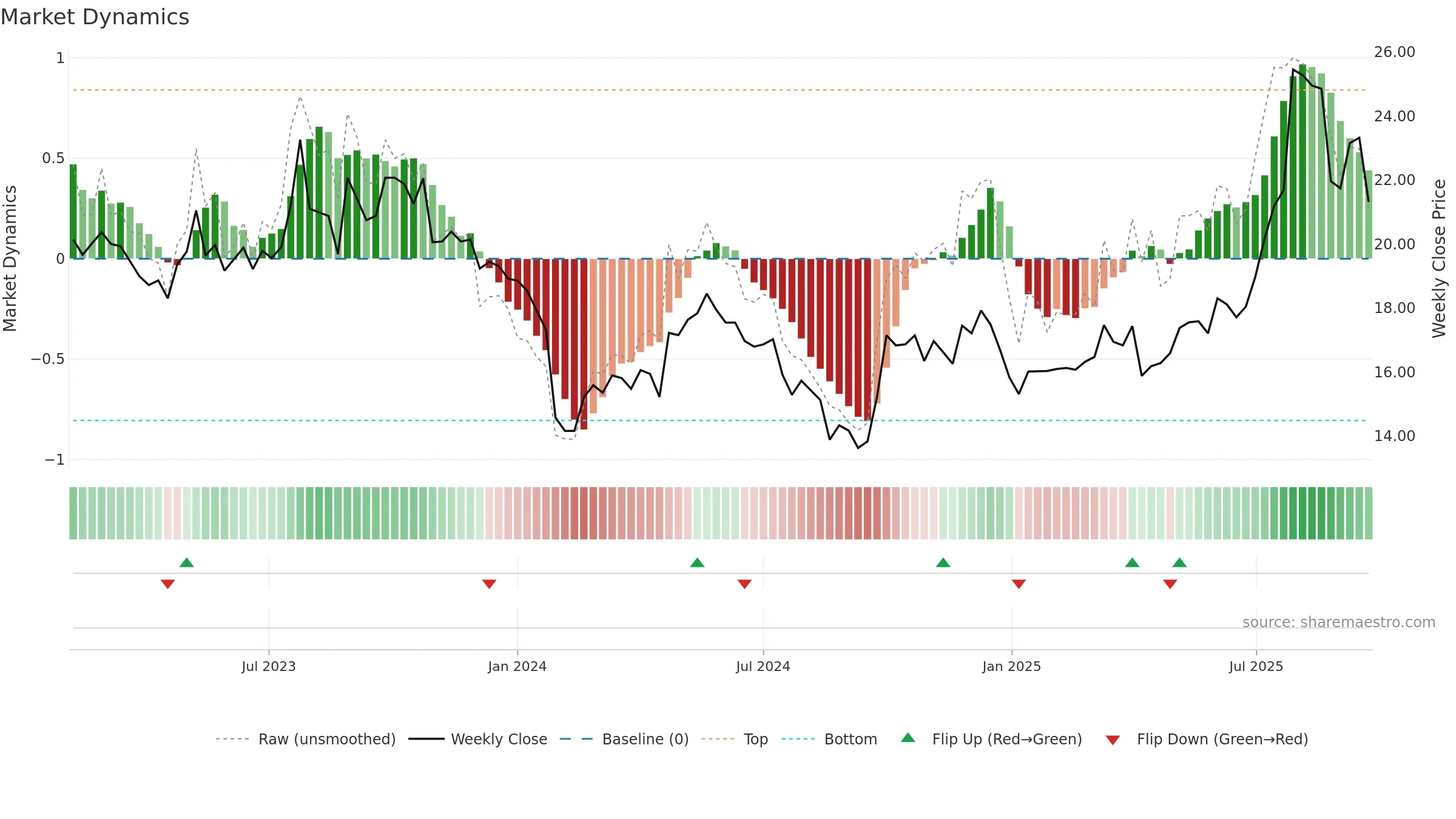The height and width of the screenshot is (819, 1456).
Task: Click the Jul 2024 x-axis label
Action: click(763, 666)
